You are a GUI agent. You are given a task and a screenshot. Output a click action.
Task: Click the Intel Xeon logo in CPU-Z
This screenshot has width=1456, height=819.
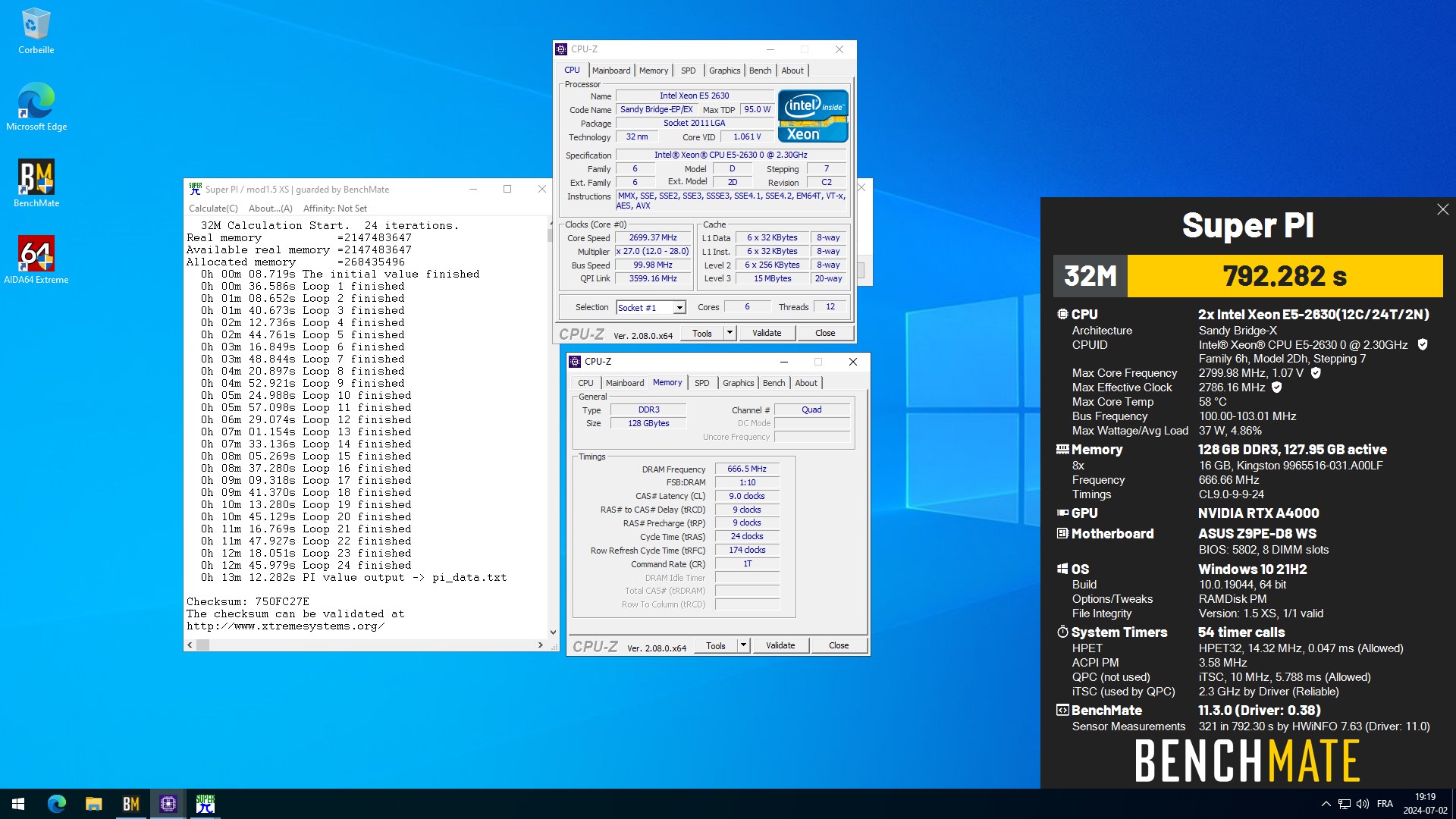pyautogui.click(x=813, y=116)
